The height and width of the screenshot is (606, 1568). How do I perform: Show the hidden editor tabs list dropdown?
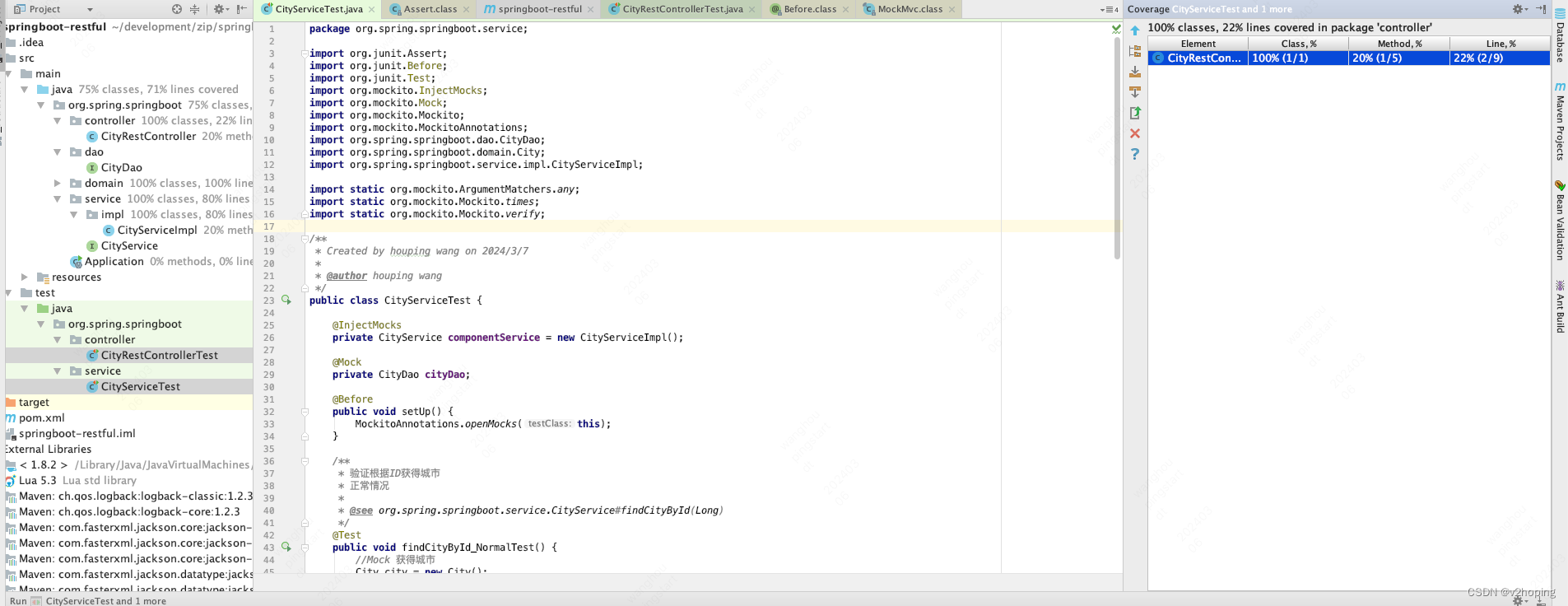[1109, 10]
